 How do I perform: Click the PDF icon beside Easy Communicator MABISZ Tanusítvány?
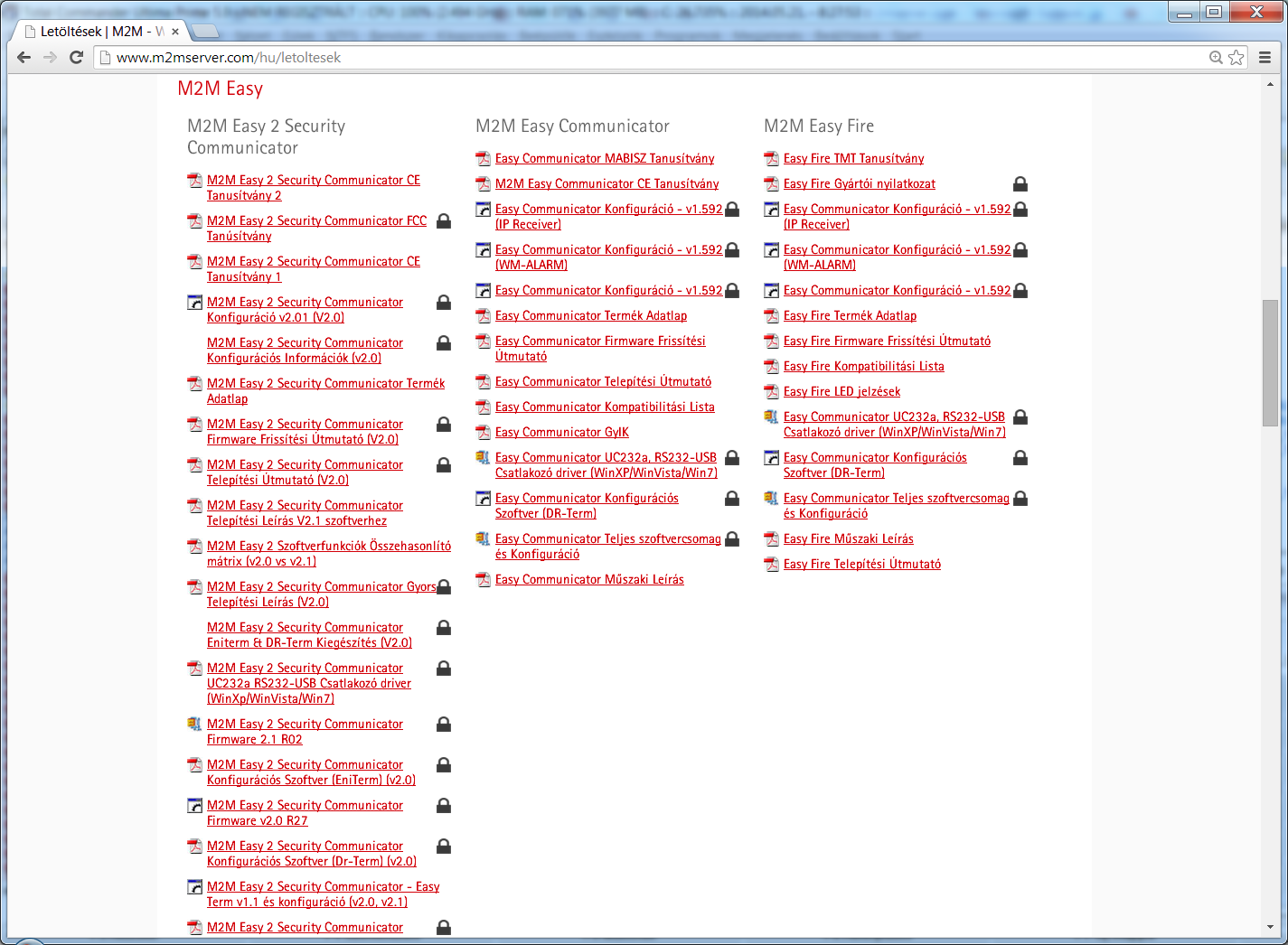point(484,159)
